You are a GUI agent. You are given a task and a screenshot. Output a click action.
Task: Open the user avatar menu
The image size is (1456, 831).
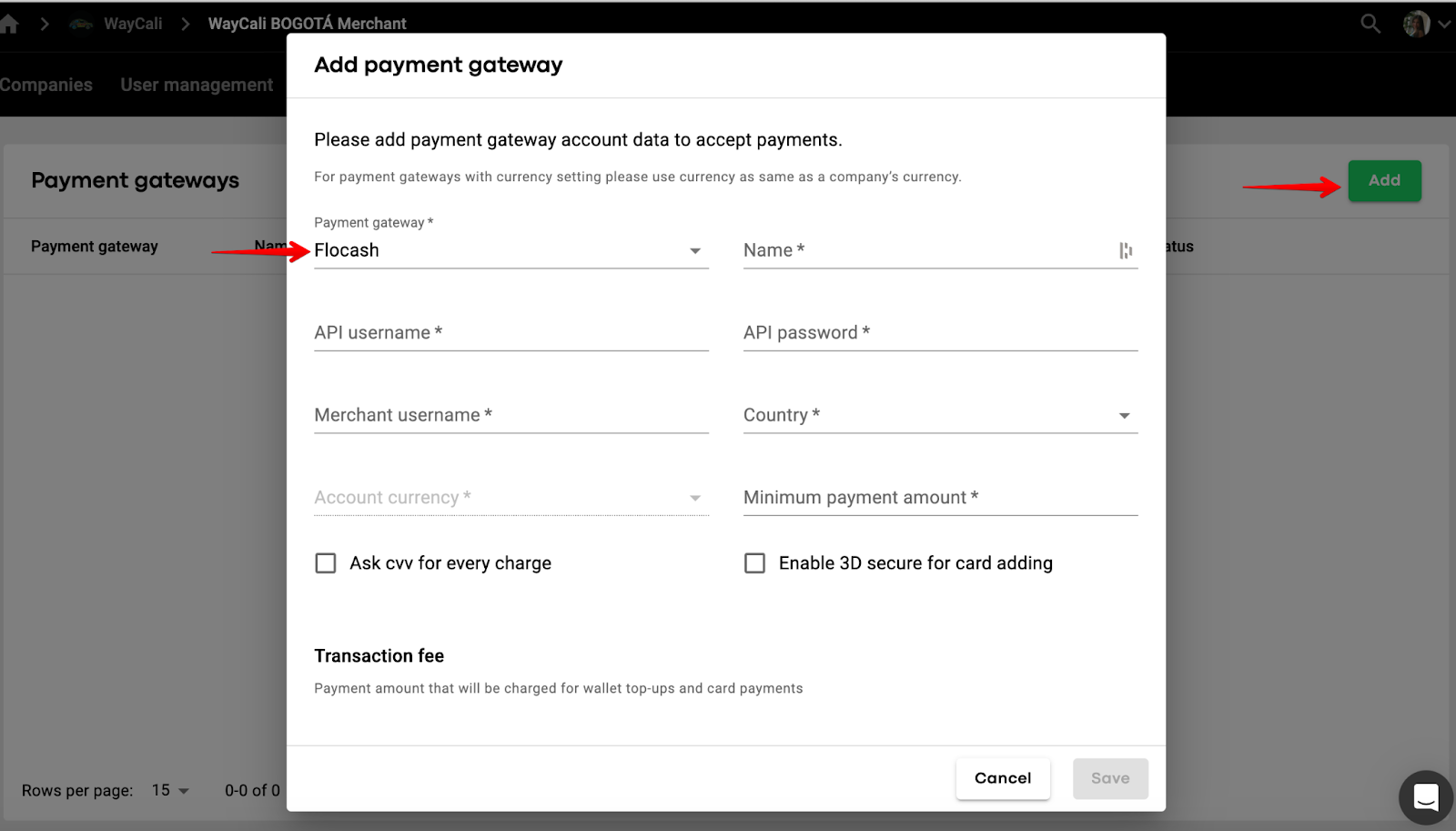point(1416,24)
